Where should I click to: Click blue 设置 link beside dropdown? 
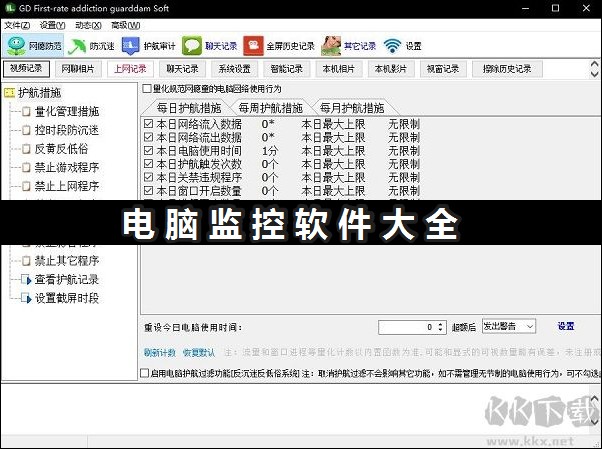pyautogui.click(x=566, y=326)
